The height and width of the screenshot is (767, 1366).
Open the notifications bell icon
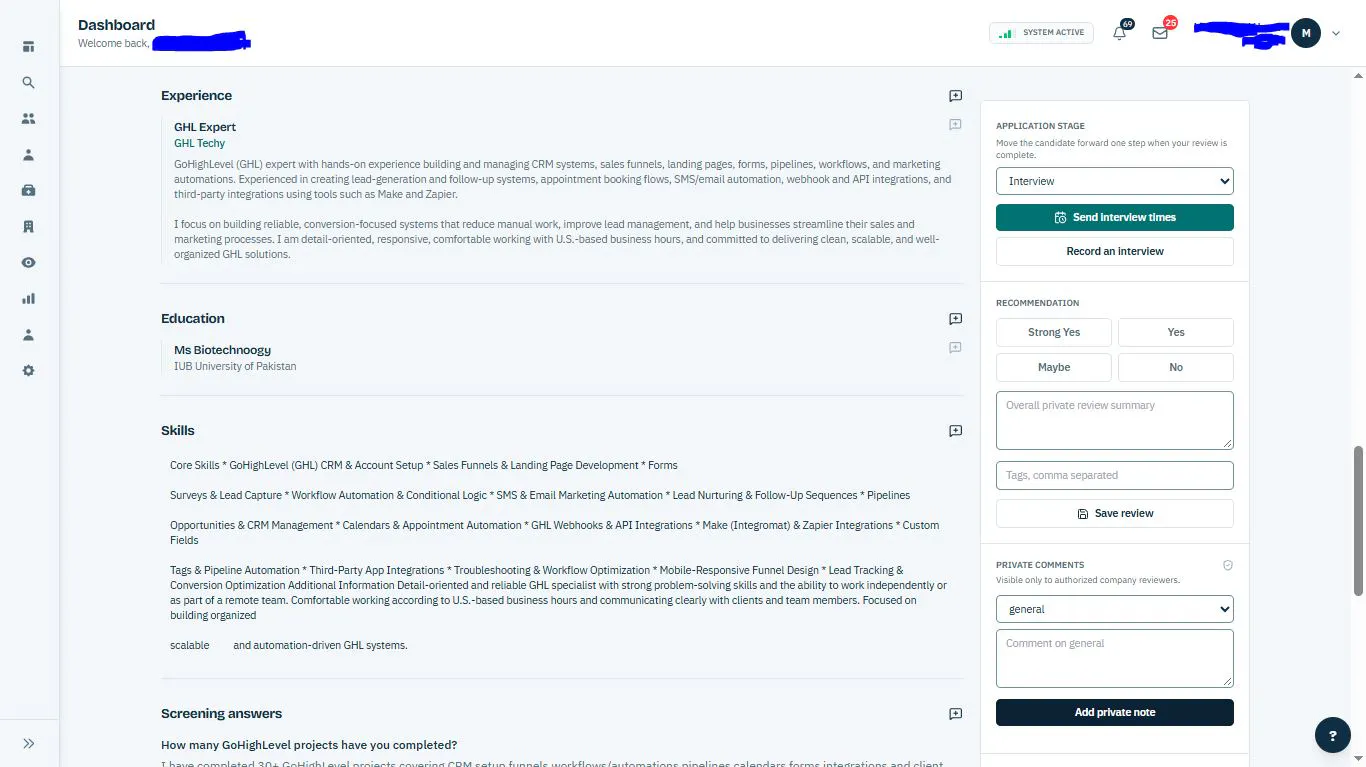[1119, 33]
